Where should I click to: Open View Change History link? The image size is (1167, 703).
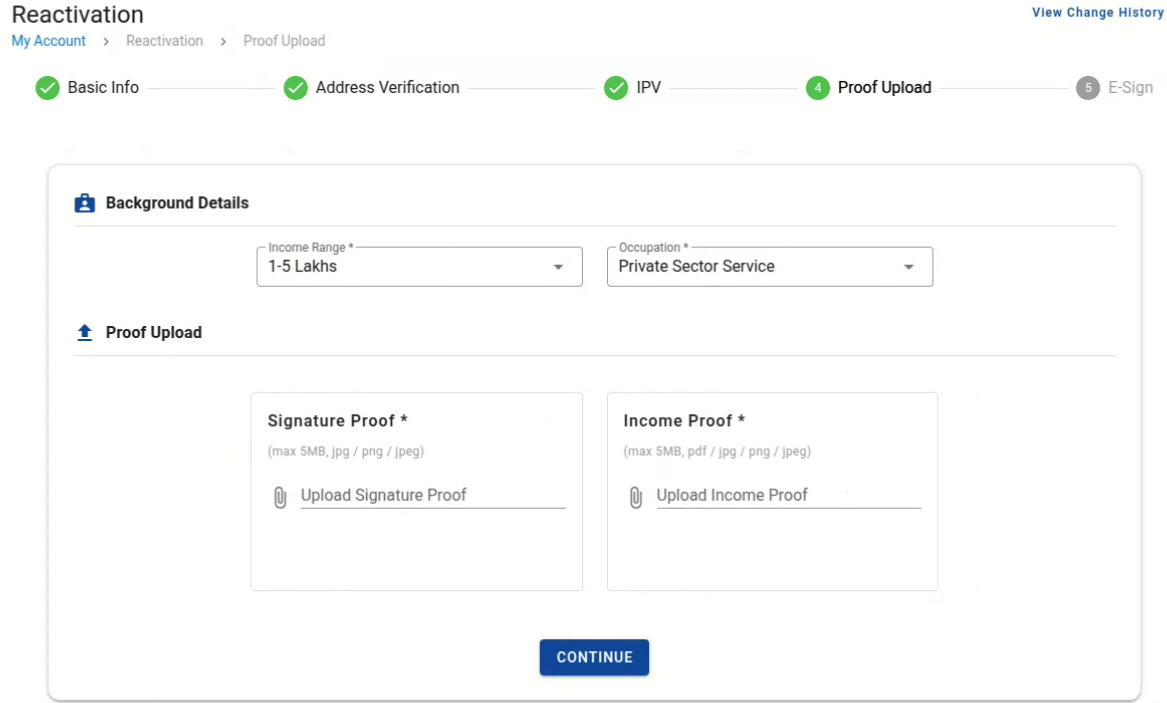click(1098, 13)
